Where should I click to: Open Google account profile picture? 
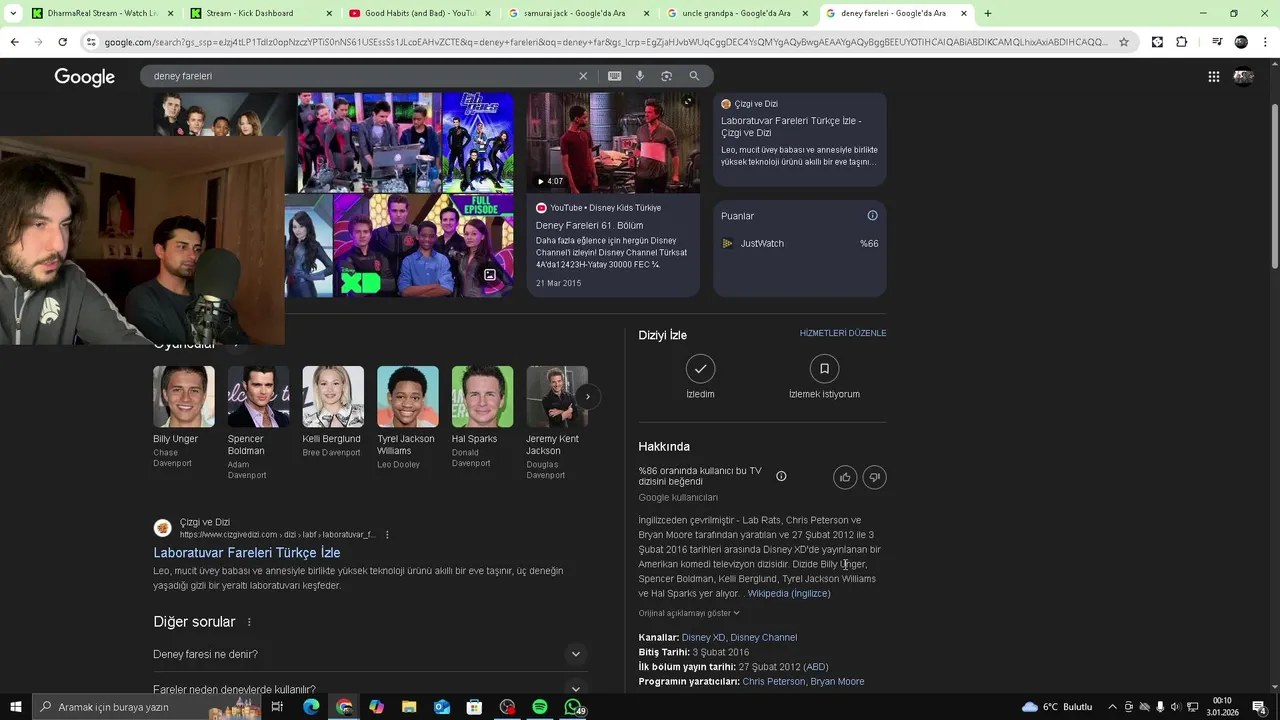click(1244, 76)
